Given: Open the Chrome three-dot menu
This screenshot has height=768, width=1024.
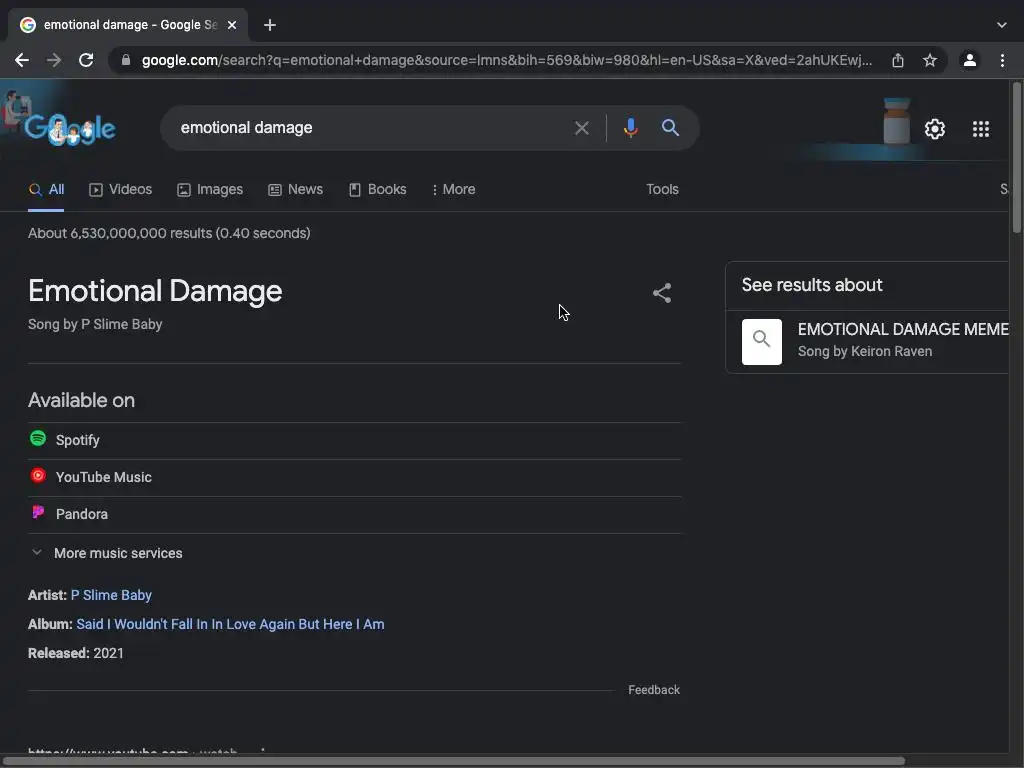Looking at the screenshot, I should tap(1002, 60).
